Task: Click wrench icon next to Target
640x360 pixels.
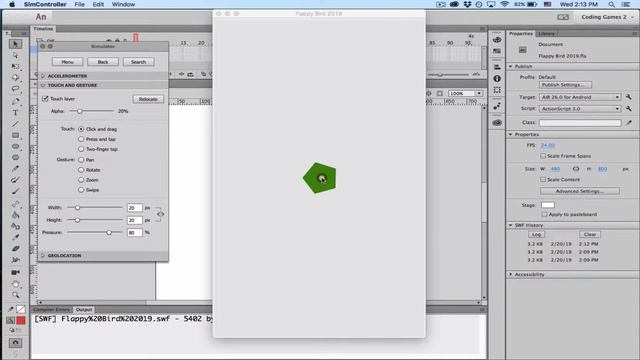Action: 629,97
